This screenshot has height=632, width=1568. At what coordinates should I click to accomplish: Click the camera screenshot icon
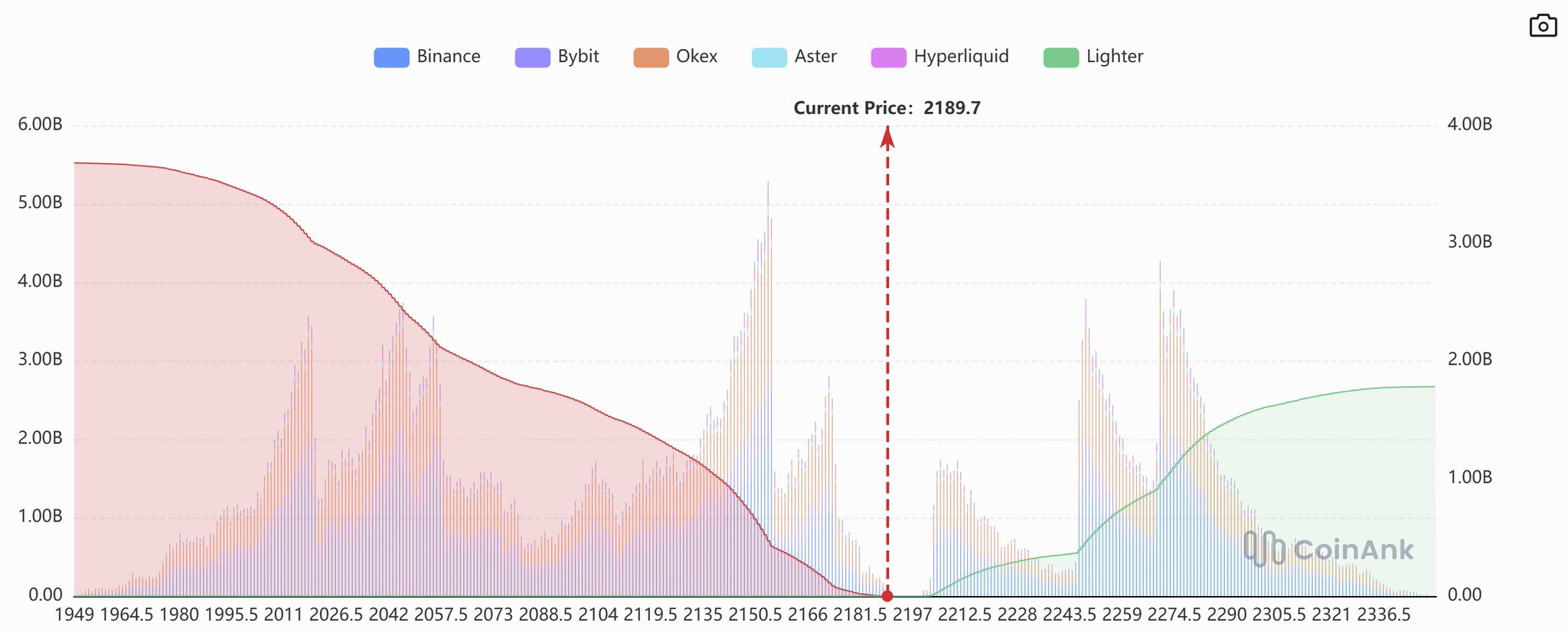click(1543, 26)
